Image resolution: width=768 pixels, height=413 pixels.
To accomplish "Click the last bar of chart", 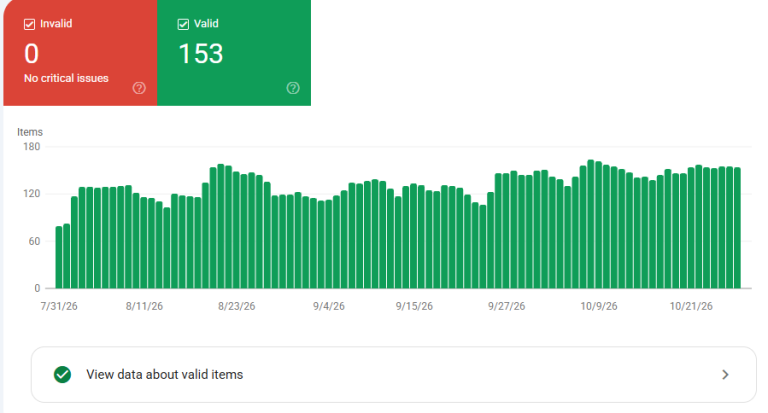I will 738,228.
